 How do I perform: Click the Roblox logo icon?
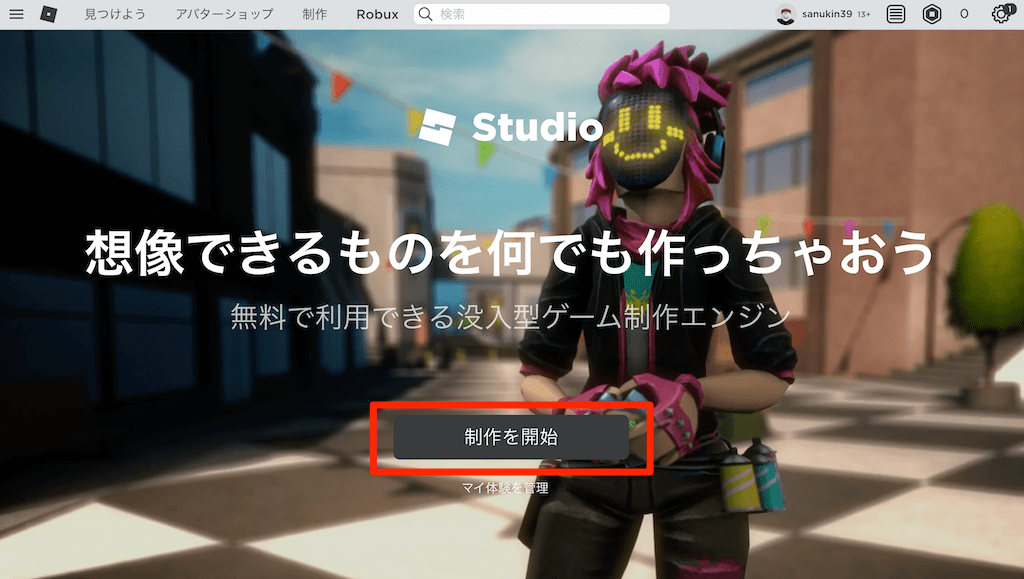pos(49,14)
